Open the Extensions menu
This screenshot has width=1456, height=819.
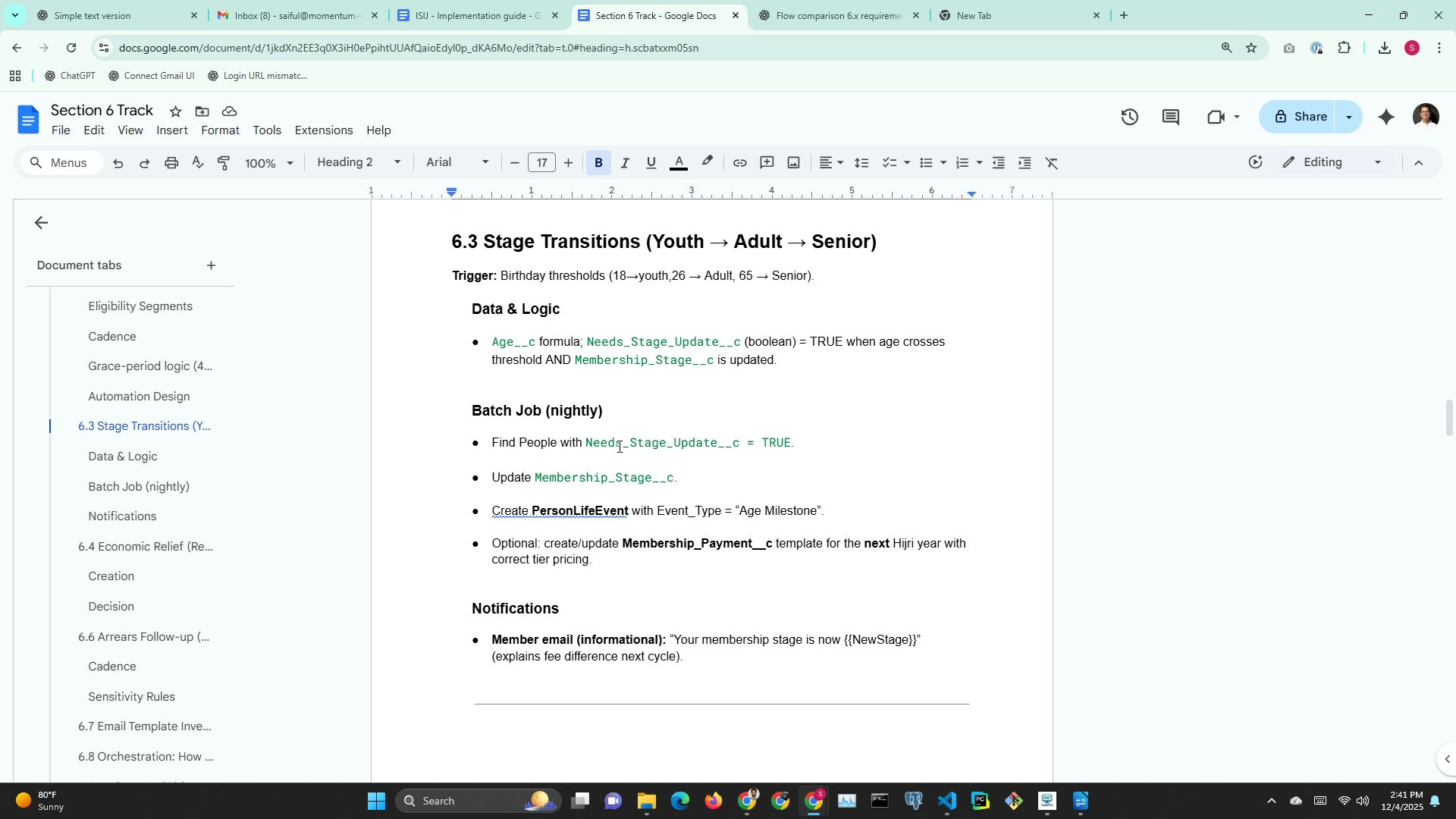coord(323,130)
